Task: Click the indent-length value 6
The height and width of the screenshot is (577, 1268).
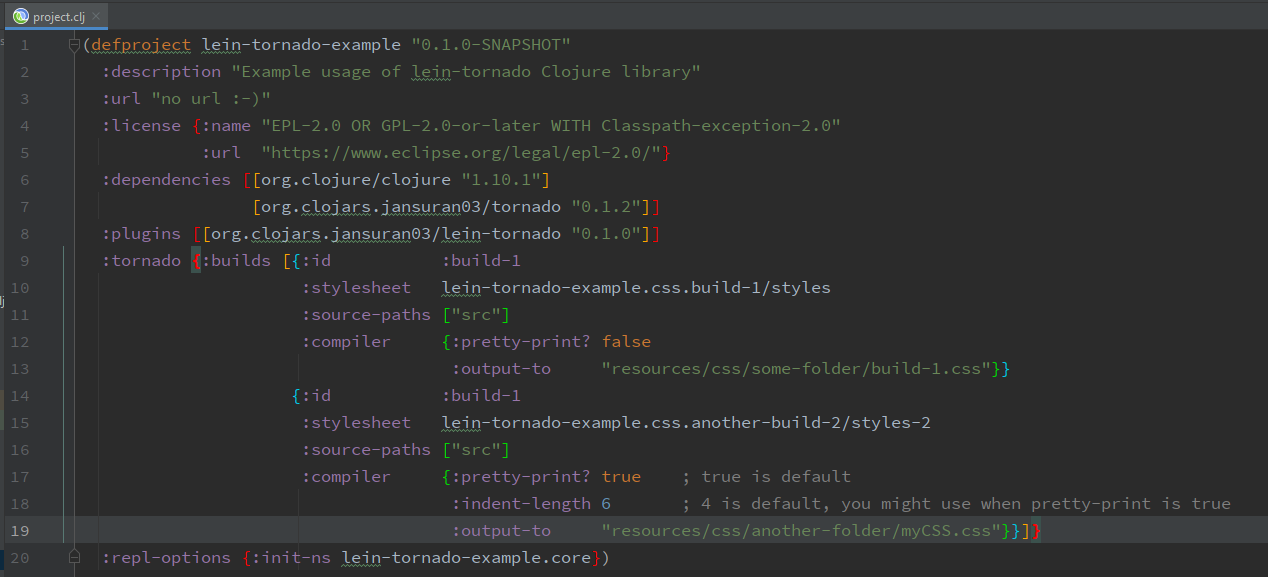Action: click(x=606, y=504)
